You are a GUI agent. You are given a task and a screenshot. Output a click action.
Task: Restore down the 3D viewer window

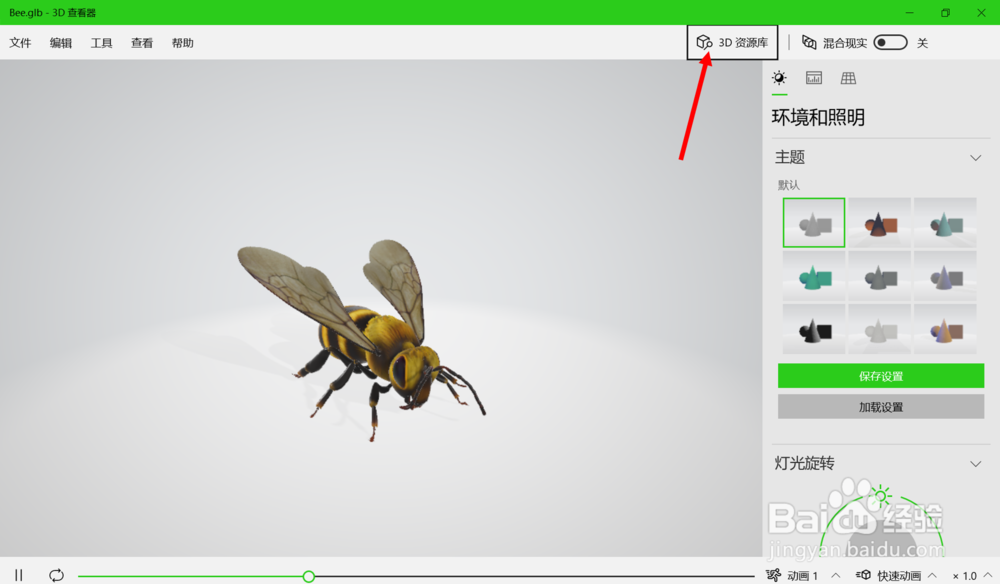coord(945,13)
